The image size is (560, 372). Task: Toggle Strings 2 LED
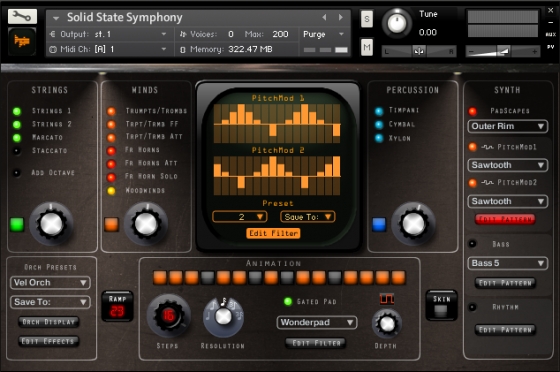pos(17,124)
